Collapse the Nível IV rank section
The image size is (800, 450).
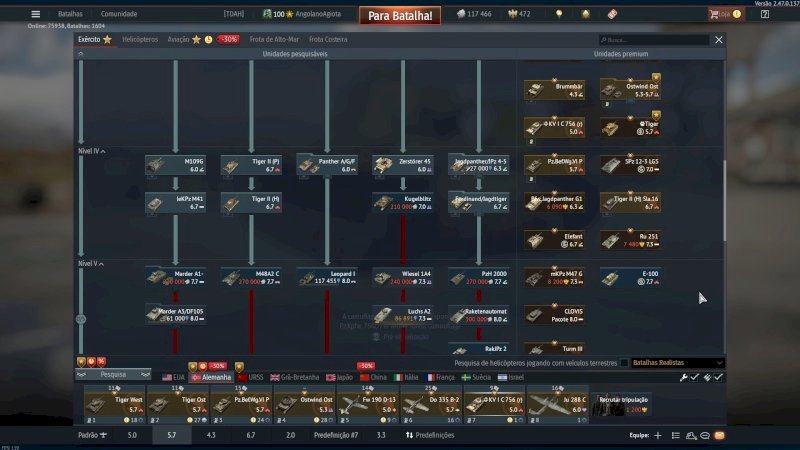coord(92,152)
